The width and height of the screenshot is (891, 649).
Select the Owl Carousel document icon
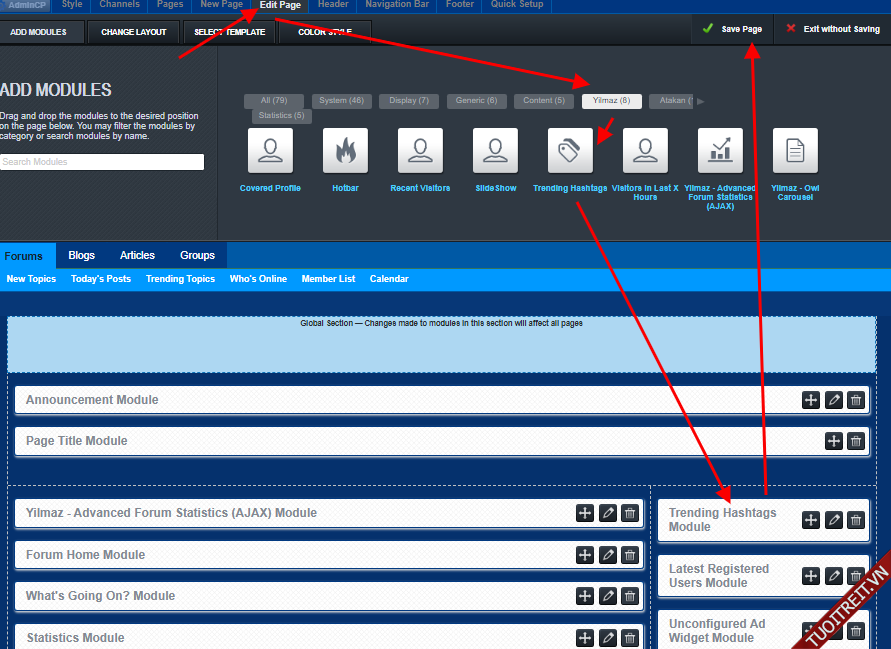pyautogui.click(x=795, y=151)
